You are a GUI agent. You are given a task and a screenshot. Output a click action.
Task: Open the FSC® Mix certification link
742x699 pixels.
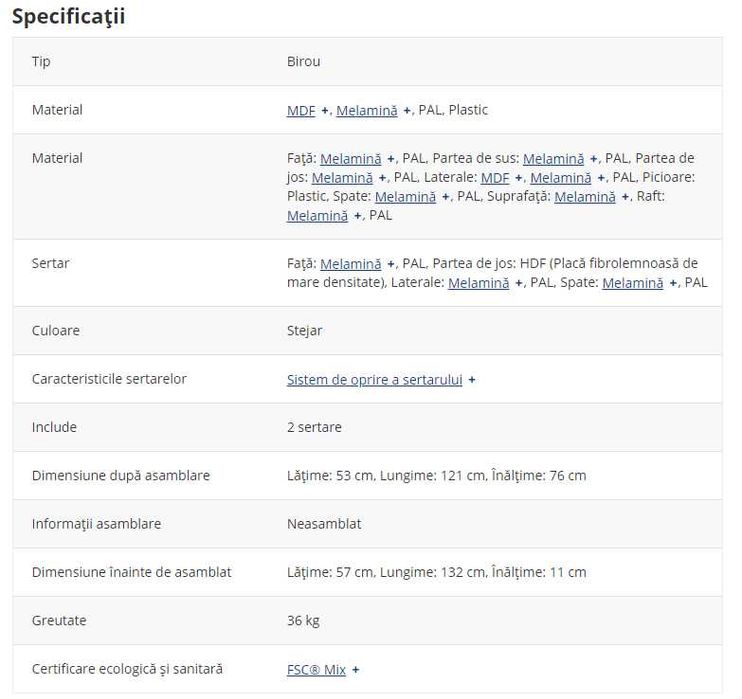tap(316, 670)
